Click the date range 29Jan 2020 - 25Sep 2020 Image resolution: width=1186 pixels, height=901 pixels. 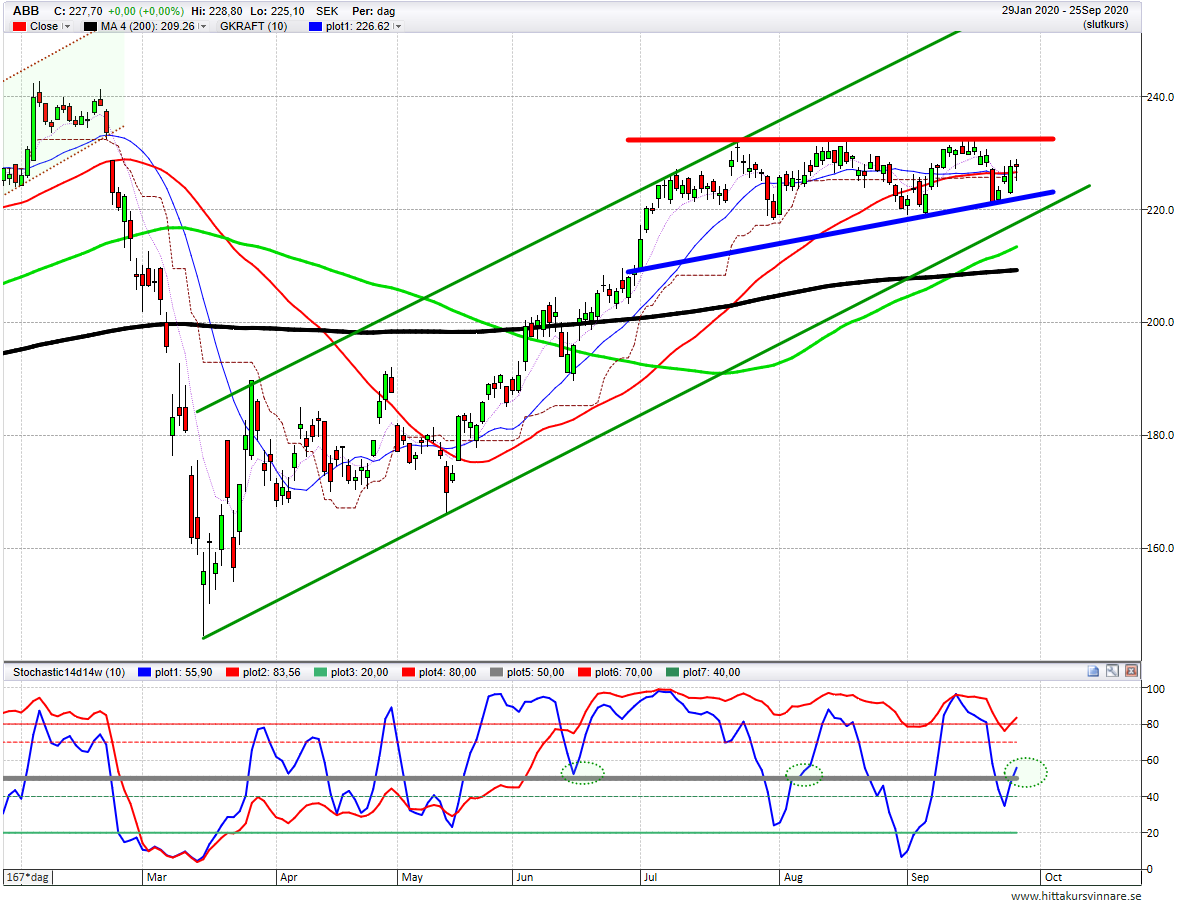pyautogui.click(x=1065, y=11)
